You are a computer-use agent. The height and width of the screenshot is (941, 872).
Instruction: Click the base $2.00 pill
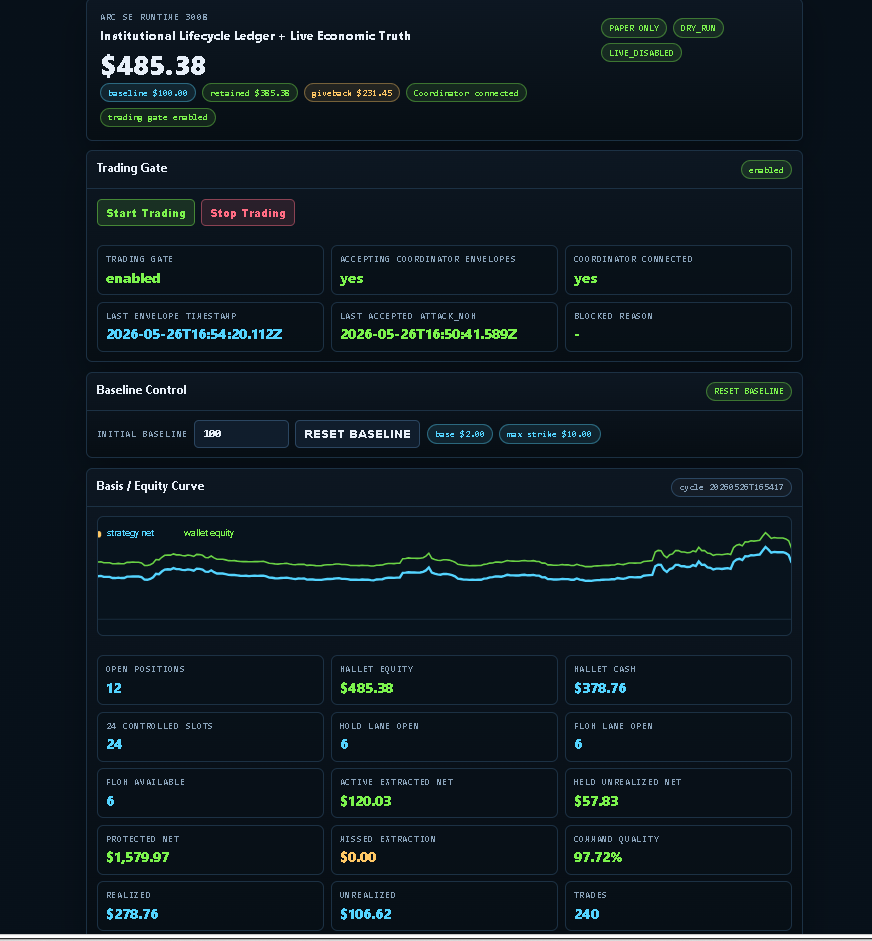[460, 434]
